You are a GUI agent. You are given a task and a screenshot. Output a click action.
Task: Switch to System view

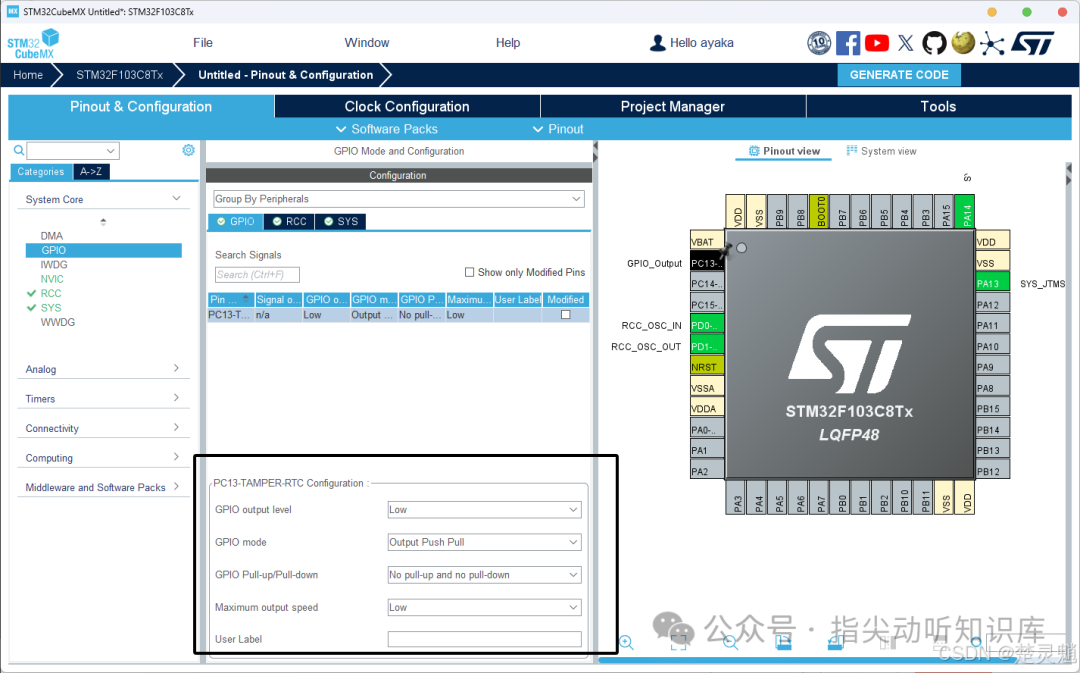(881, 151)
